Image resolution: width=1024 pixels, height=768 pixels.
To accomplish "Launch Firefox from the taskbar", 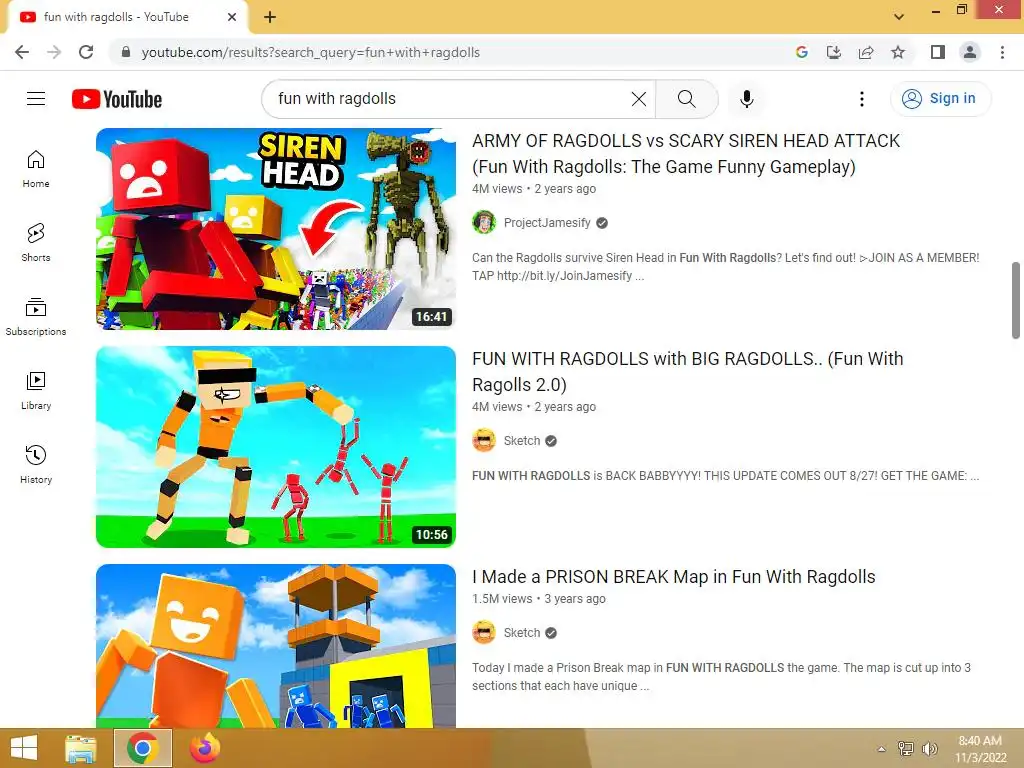I will click(204, 748).
